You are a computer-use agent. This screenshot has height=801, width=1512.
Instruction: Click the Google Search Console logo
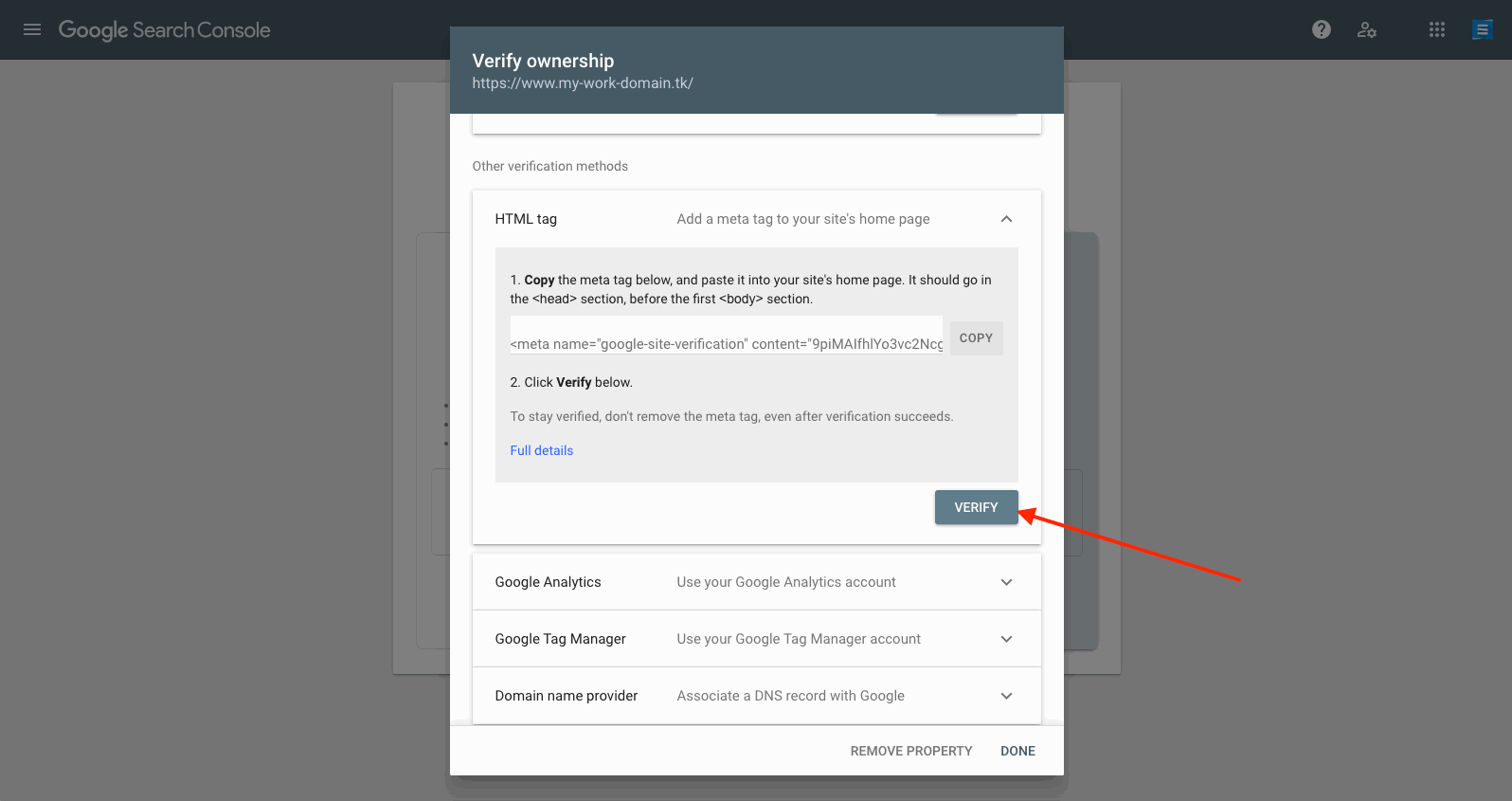[x=164, y=29]
